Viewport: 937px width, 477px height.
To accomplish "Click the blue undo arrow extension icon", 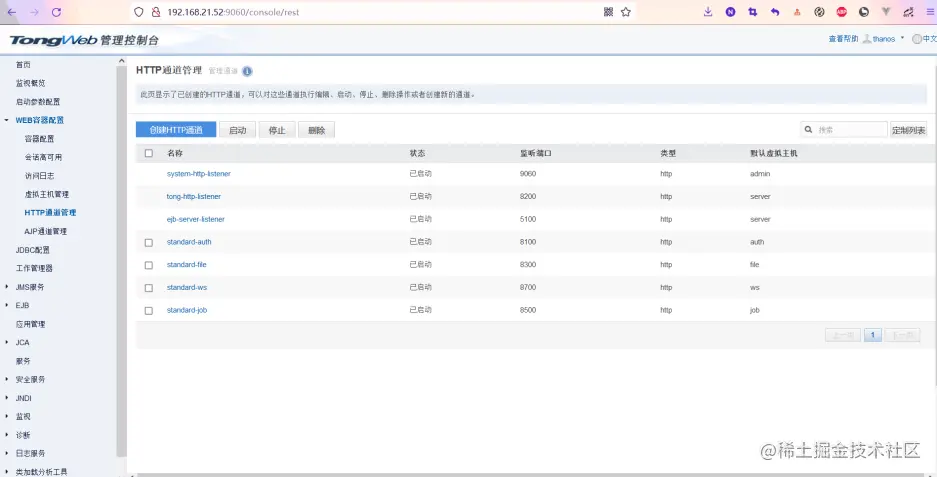I will (775, 12).
